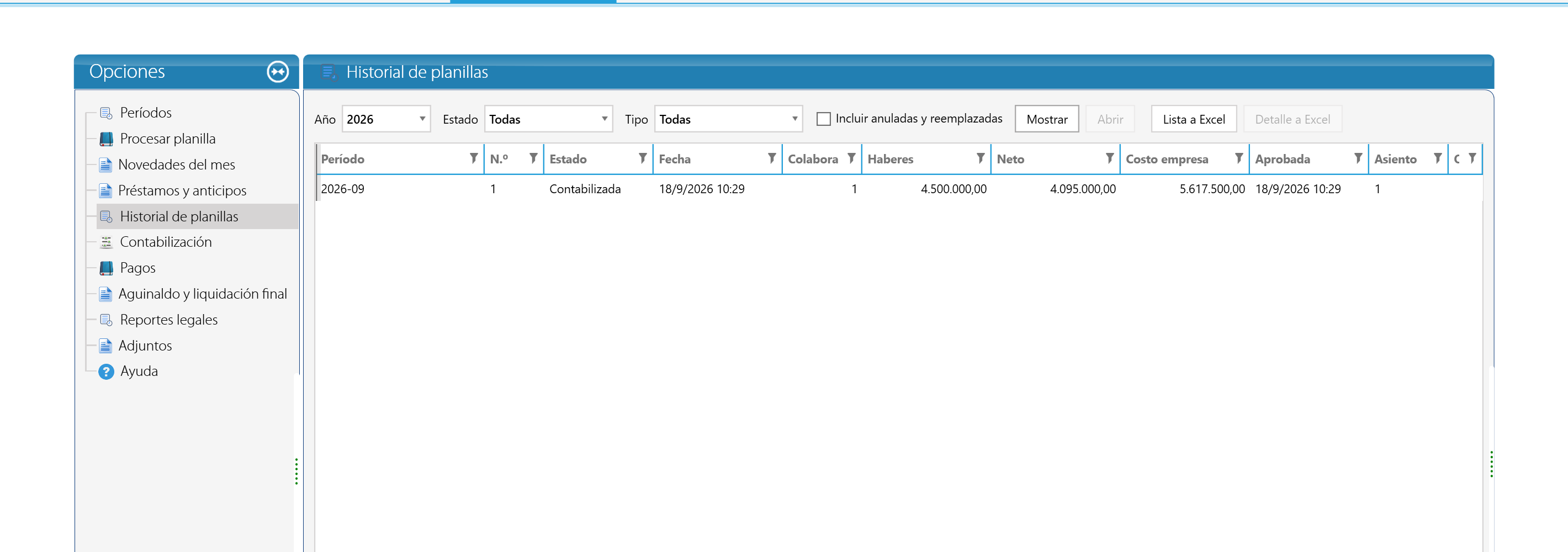The width and height of the screenshot is (1568, 552).
Task: Select Procesar planilla in options tree
Action: (167, 139)
